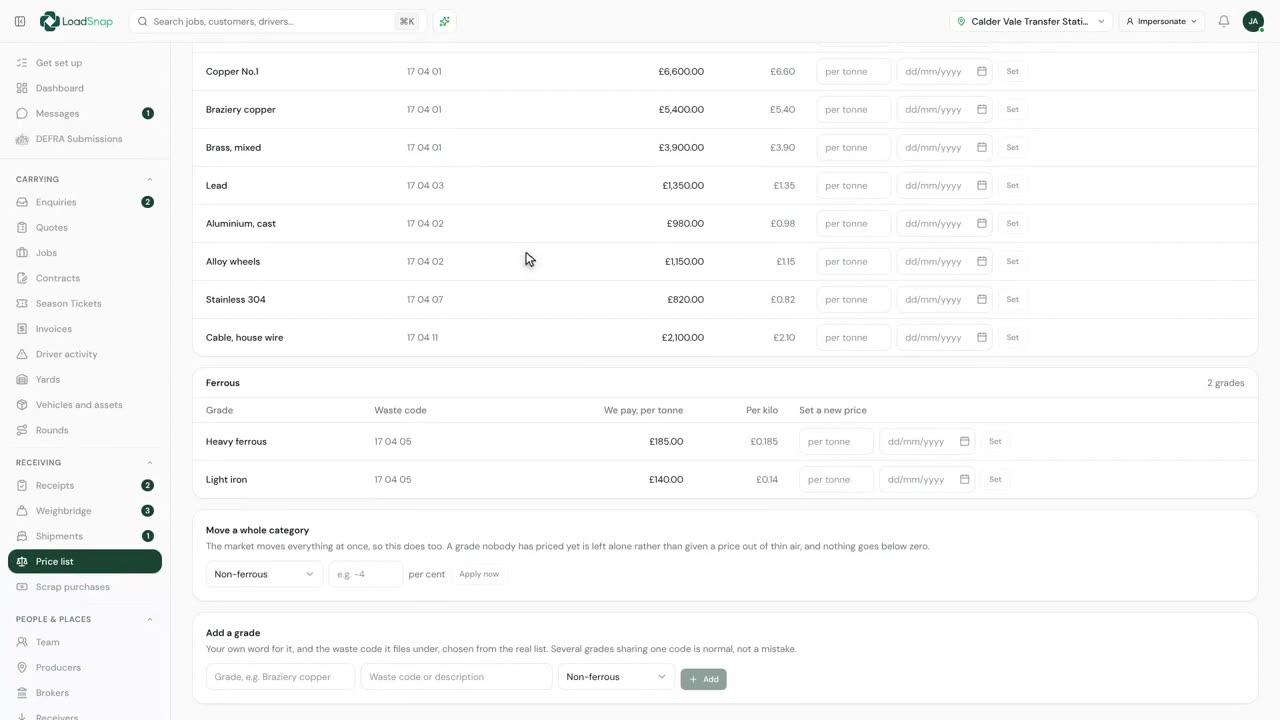
Task: Click the LoadSnap logo icon
Action: click(x=50, y=21)
